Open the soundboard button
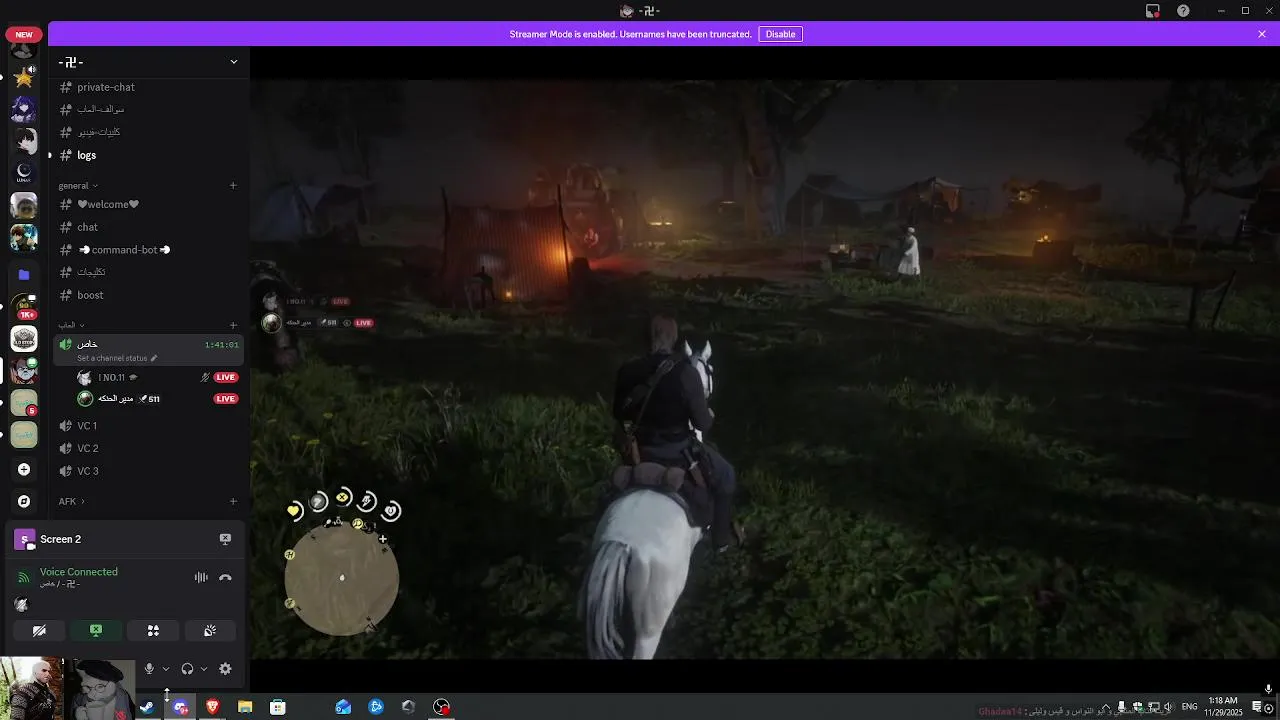Screen dimensions: 1280x720 (210, 630)
